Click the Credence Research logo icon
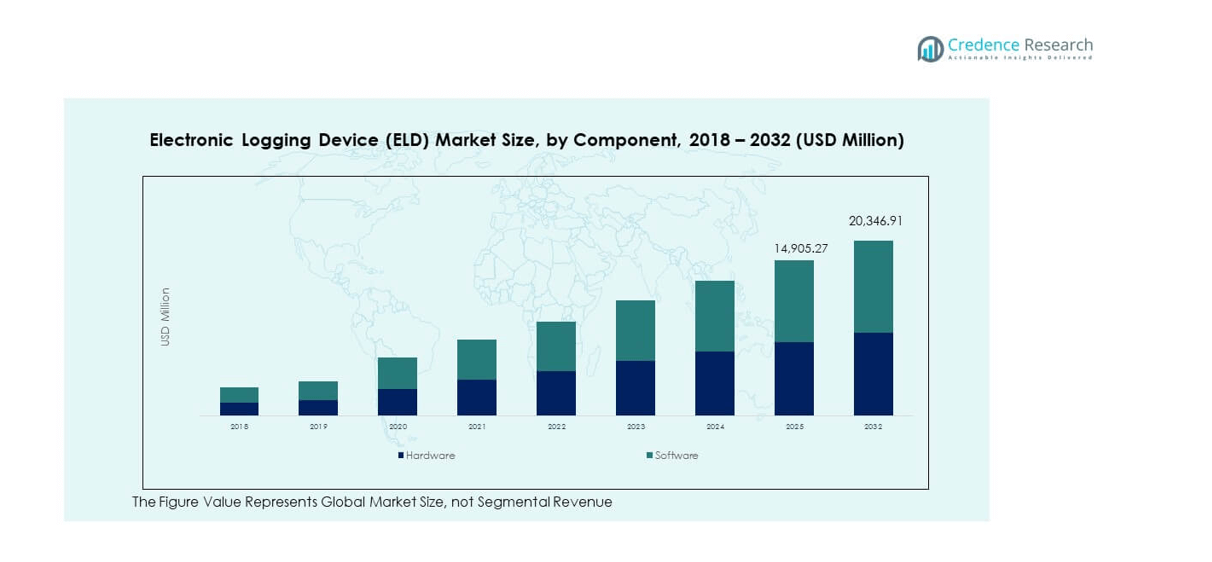This screenshot has height=562, width=1212. [x=930, y=48]
